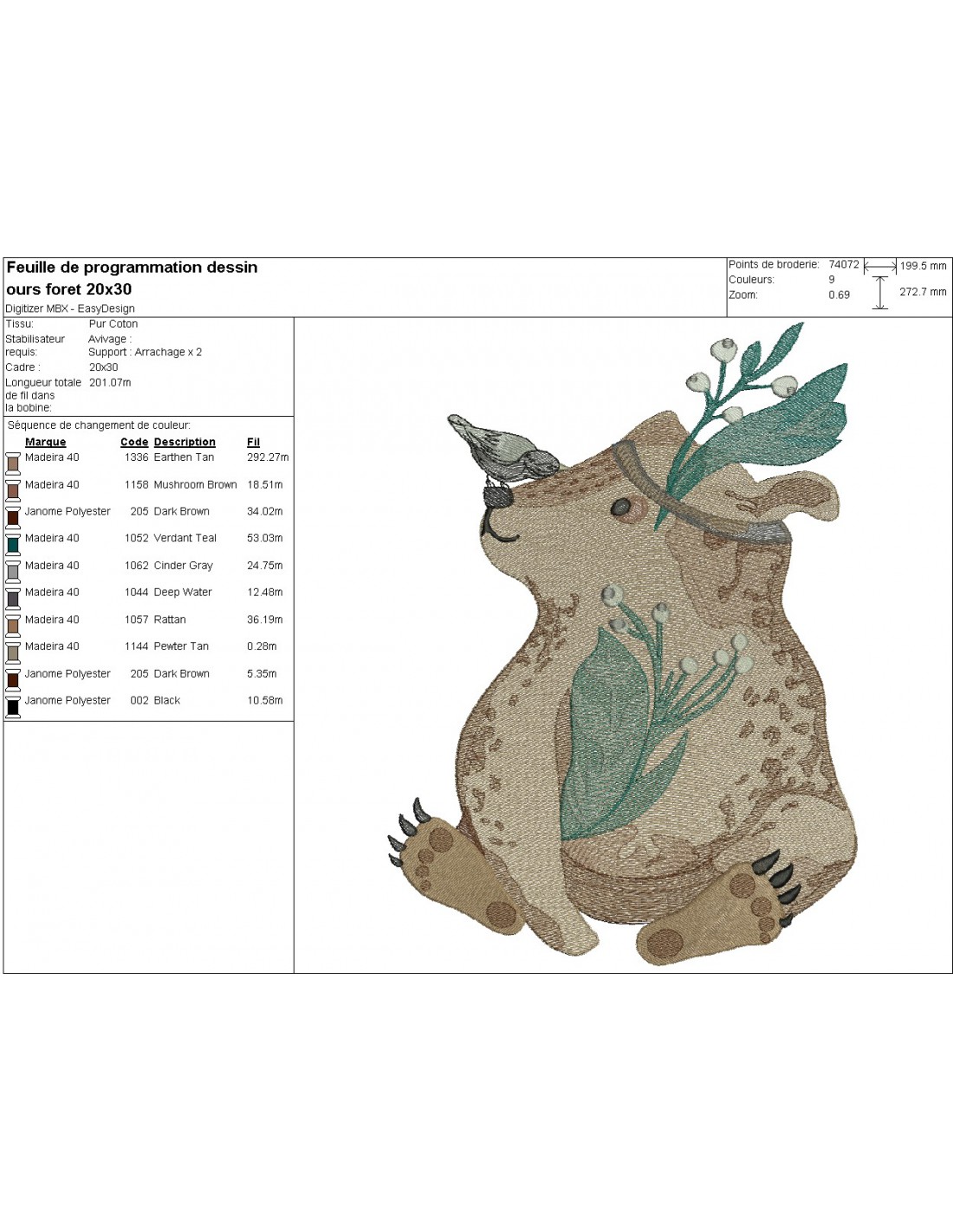Click 'Support : Arrachage x 2' text

(145, 352)
